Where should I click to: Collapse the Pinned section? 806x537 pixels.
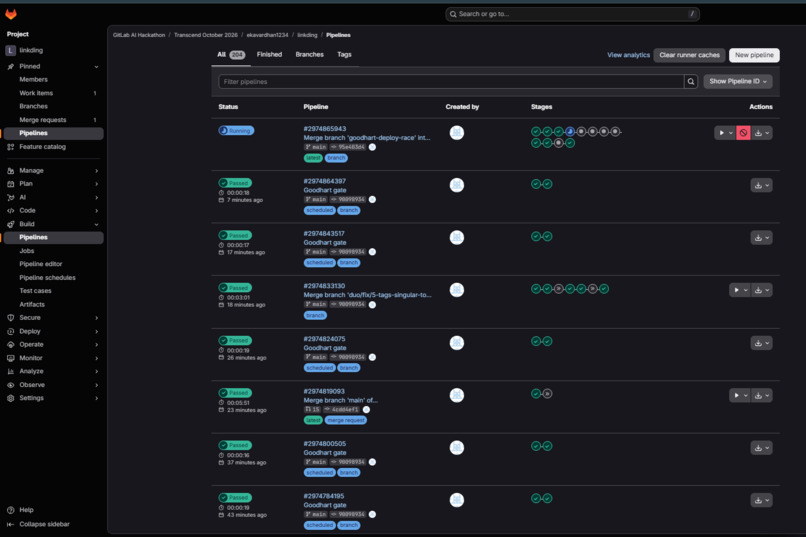96,67
